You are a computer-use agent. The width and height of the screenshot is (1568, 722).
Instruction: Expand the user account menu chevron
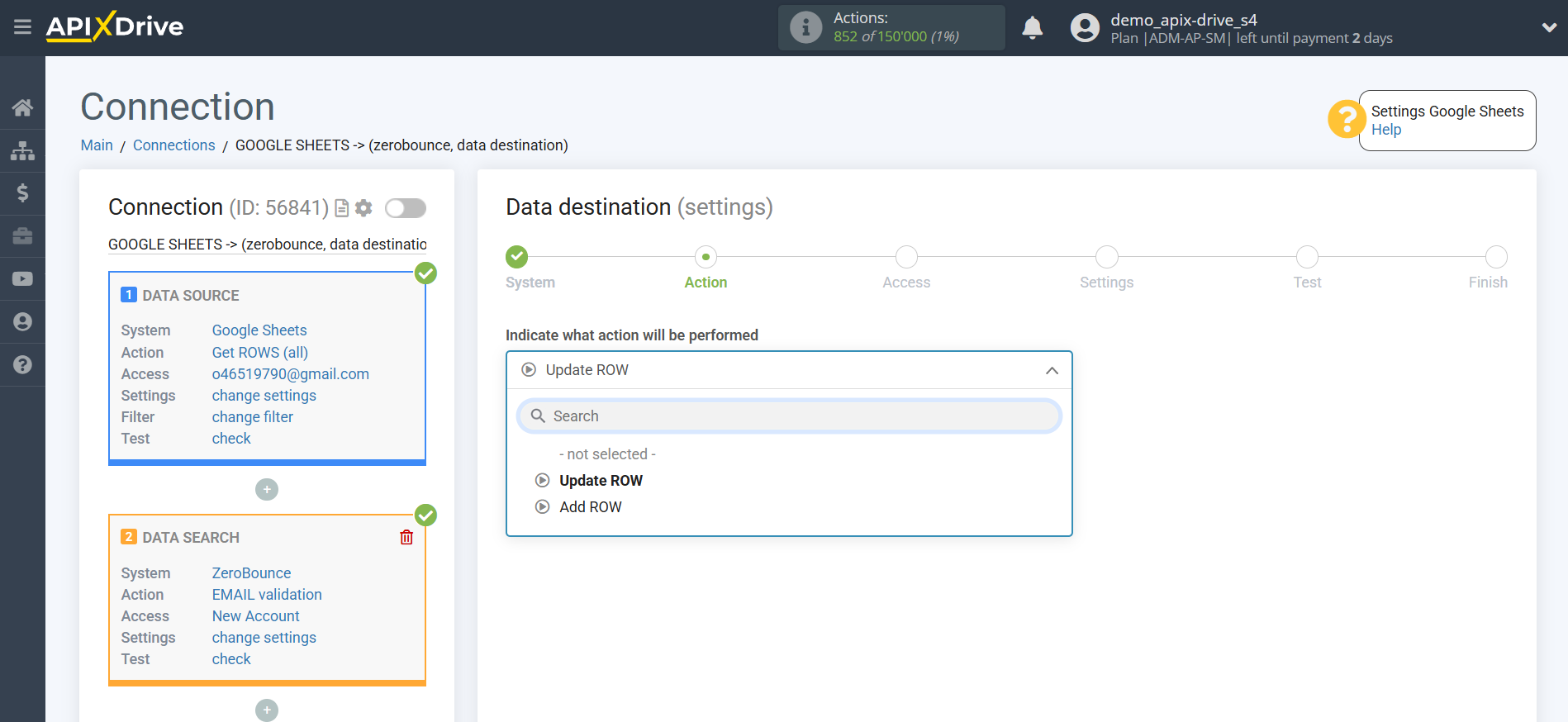pos(1549,27)
